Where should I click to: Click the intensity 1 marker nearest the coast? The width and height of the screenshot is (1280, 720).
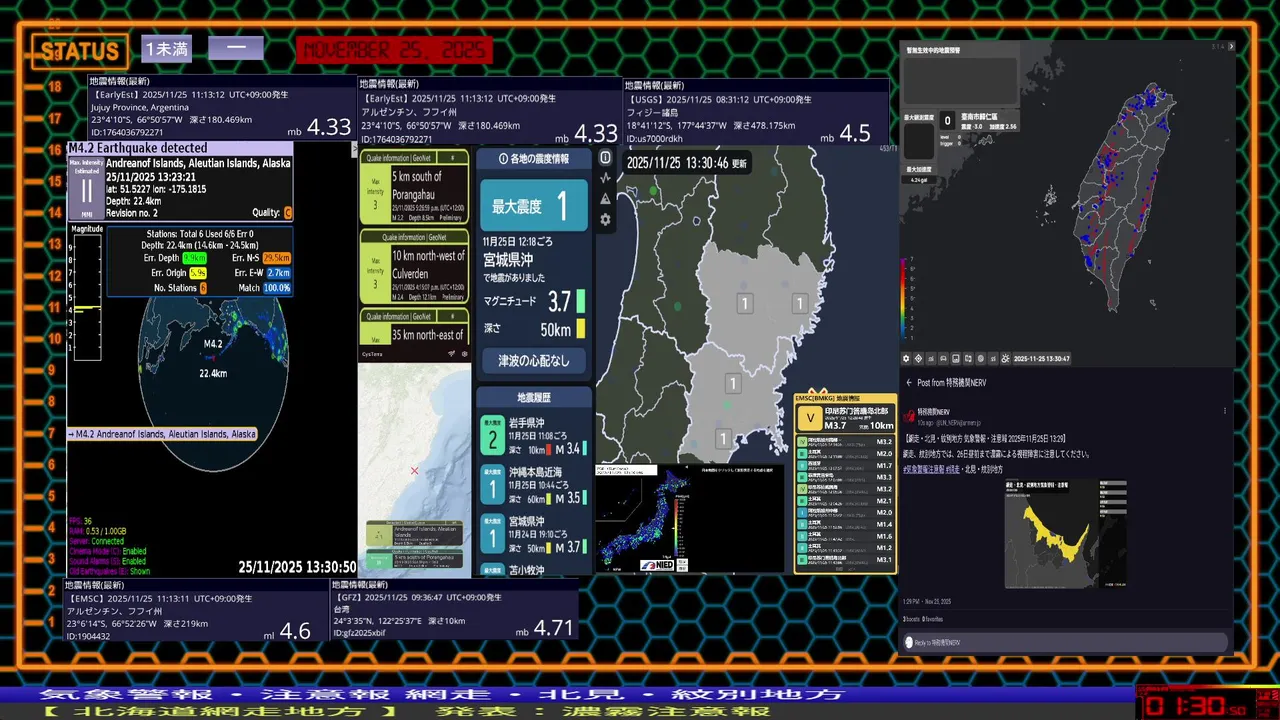(x=800, y=303)
